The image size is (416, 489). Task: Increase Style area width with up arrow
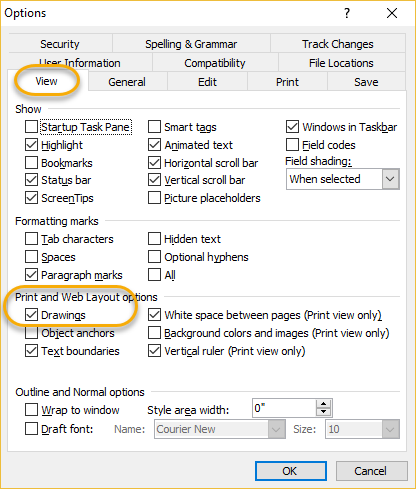(323, 404)
